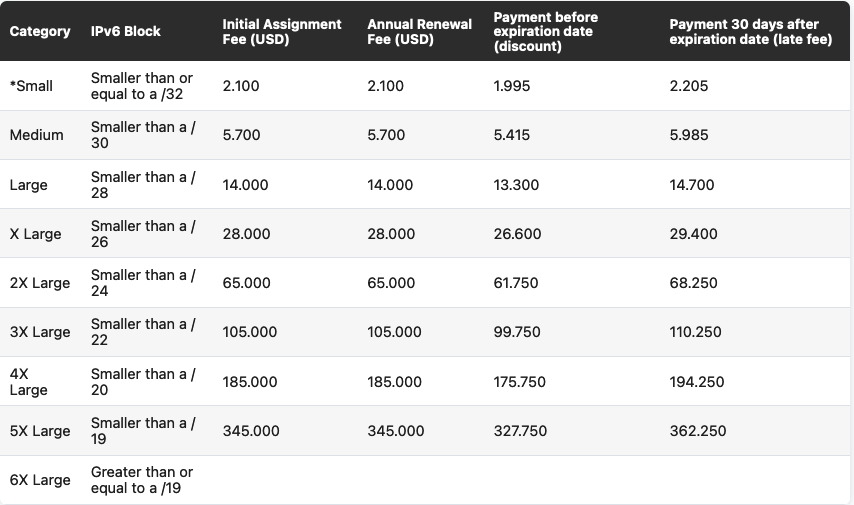Click the 99.750 discount payment value

click(516, 332)
